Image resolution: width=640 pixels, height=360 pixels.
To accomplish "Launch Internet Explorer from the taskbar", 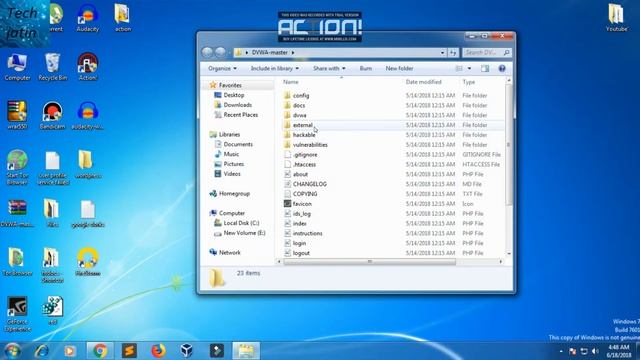I will pos(41,351).
